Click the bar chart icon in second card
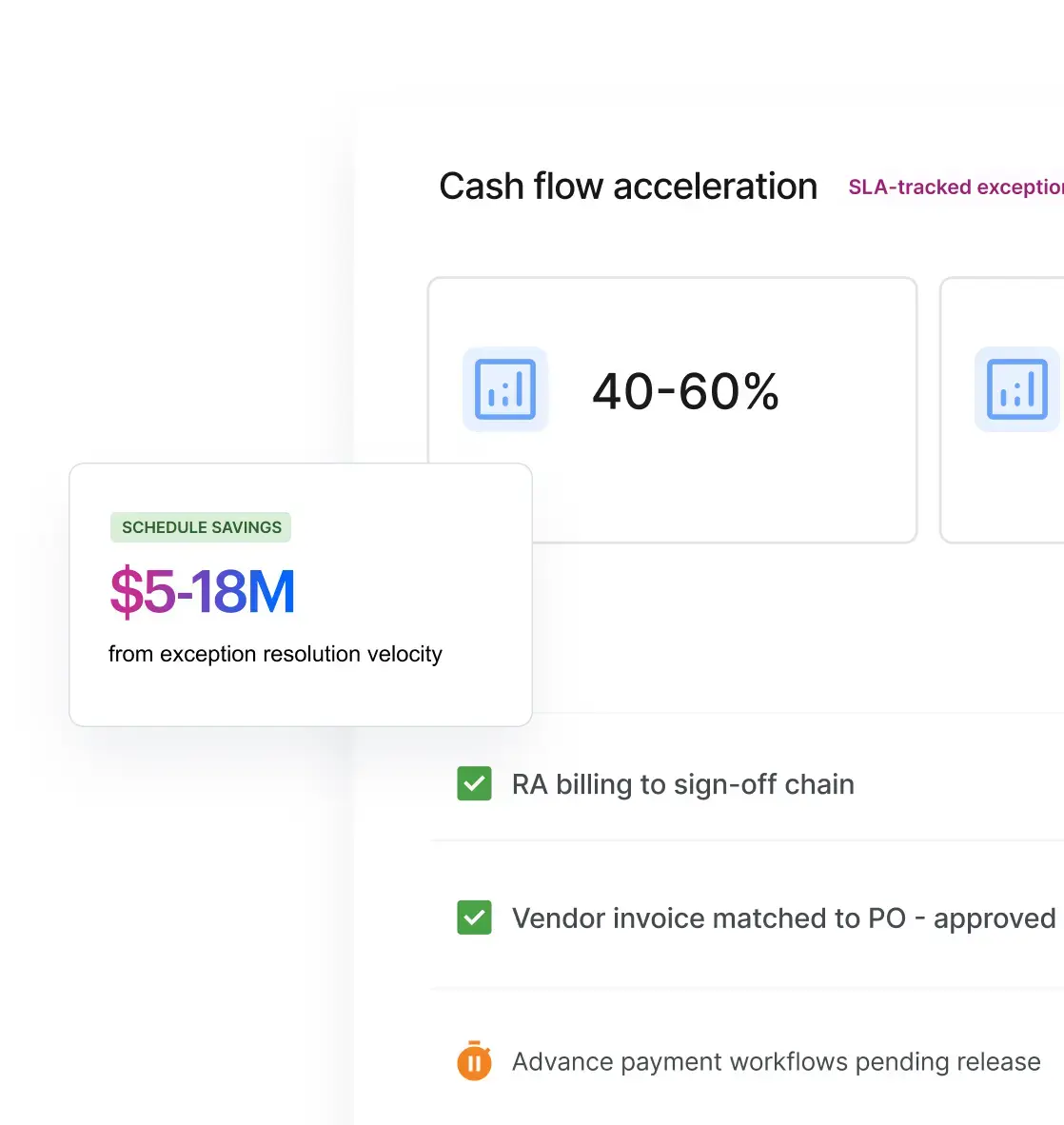Image resolution: width=1064 pixels, height=1125 pixels. (x=1017, y=389)
